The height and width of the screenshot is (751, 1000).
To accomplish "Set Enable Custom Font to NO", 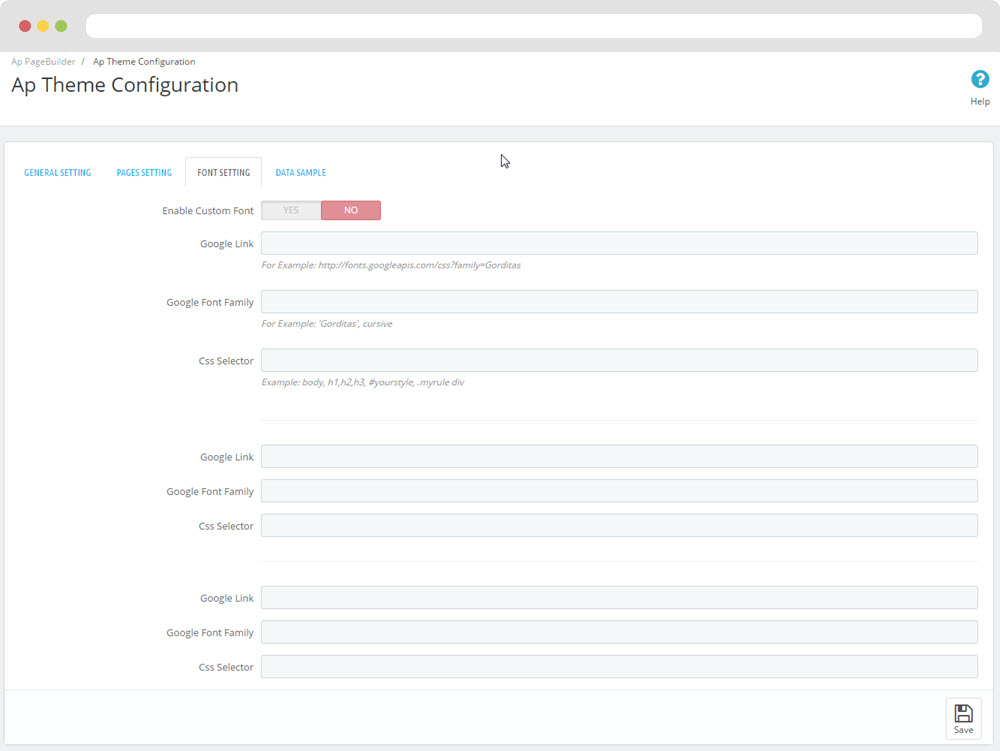I will [350, 211].
